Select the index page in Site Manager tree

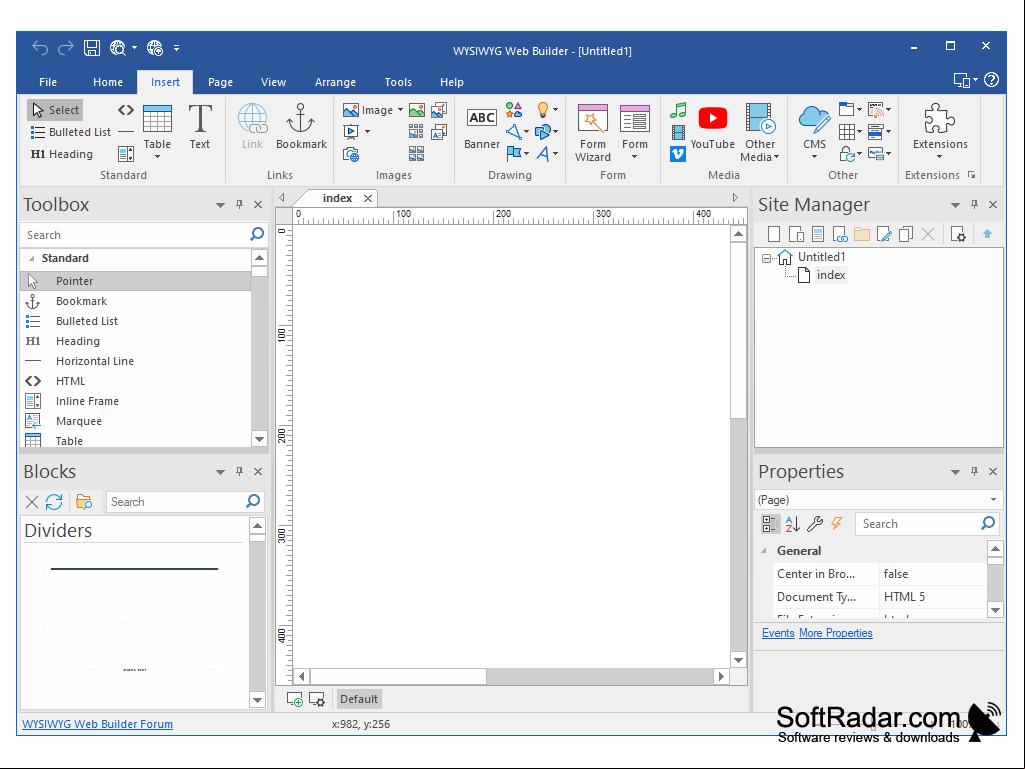pos(831,275)
